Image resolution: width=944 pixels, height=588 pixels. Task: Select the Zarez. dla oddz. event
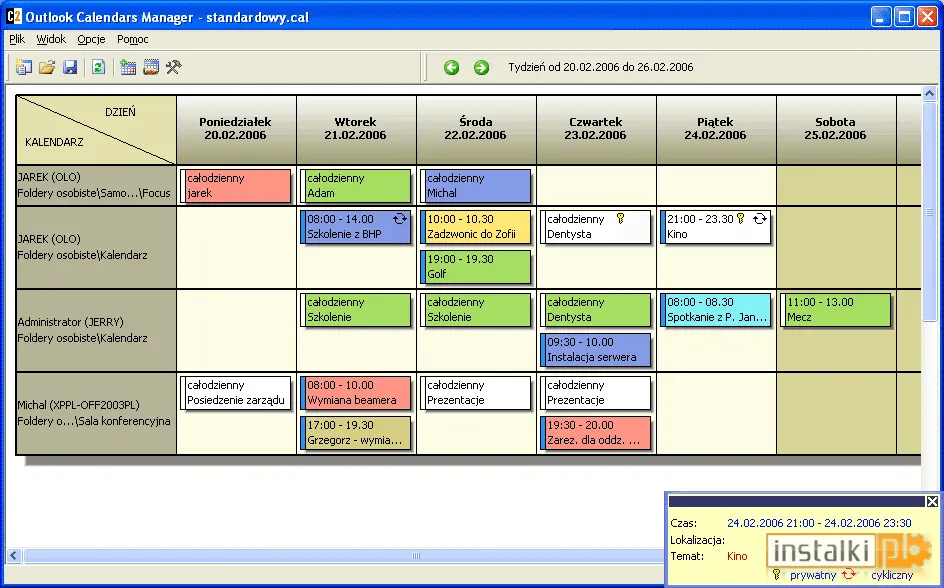click(x=595, y=433)
